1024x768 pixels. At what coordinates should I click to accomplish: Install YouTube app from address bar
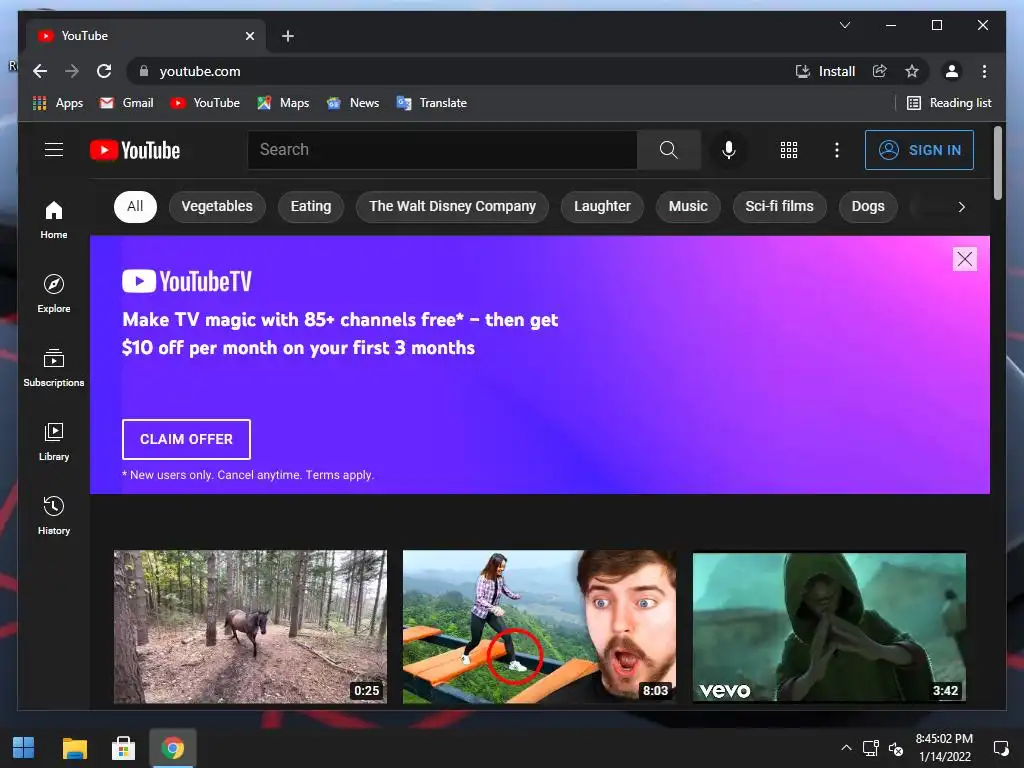(825, 71)
